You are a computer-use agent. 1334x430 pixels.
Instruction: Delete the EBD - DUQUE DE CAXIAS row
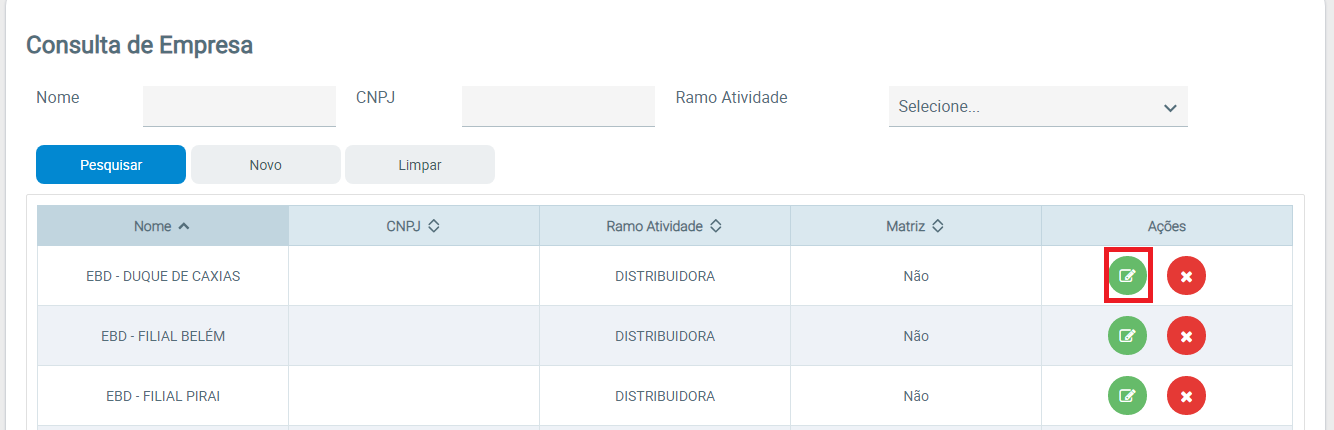click(1186, 276)
